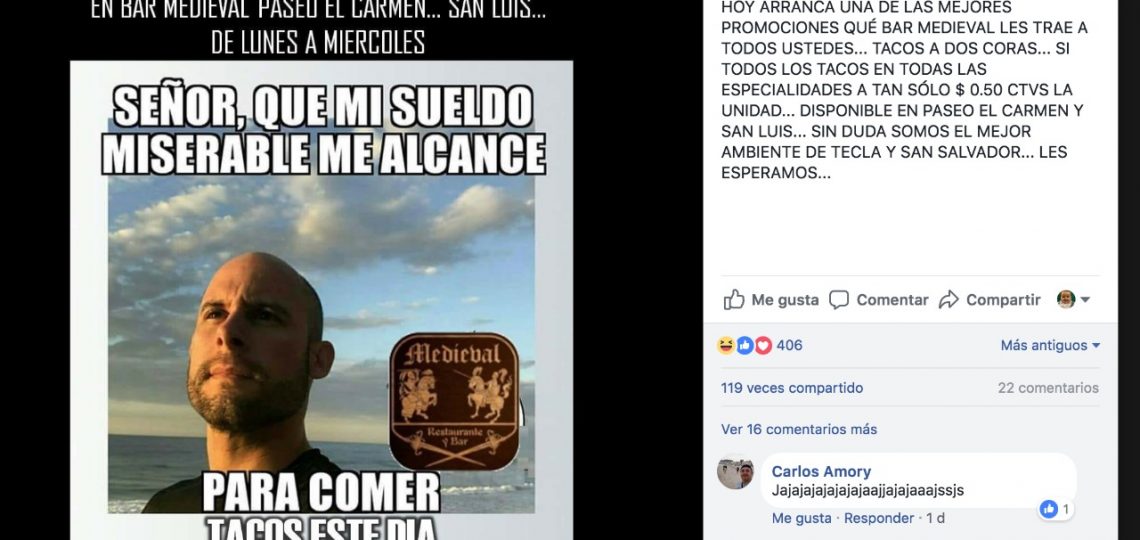Open the 119 veces compartido list

coord(792,388)
